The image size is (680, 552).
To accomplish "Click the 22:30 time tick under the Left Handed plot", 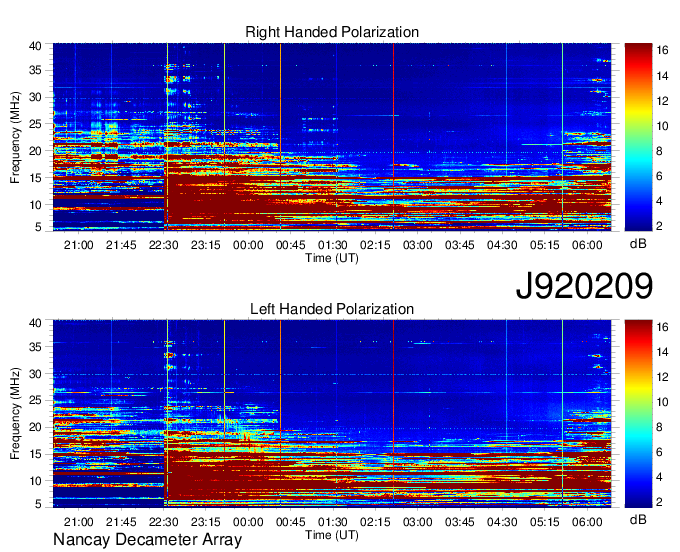I will tap(163, 522).
